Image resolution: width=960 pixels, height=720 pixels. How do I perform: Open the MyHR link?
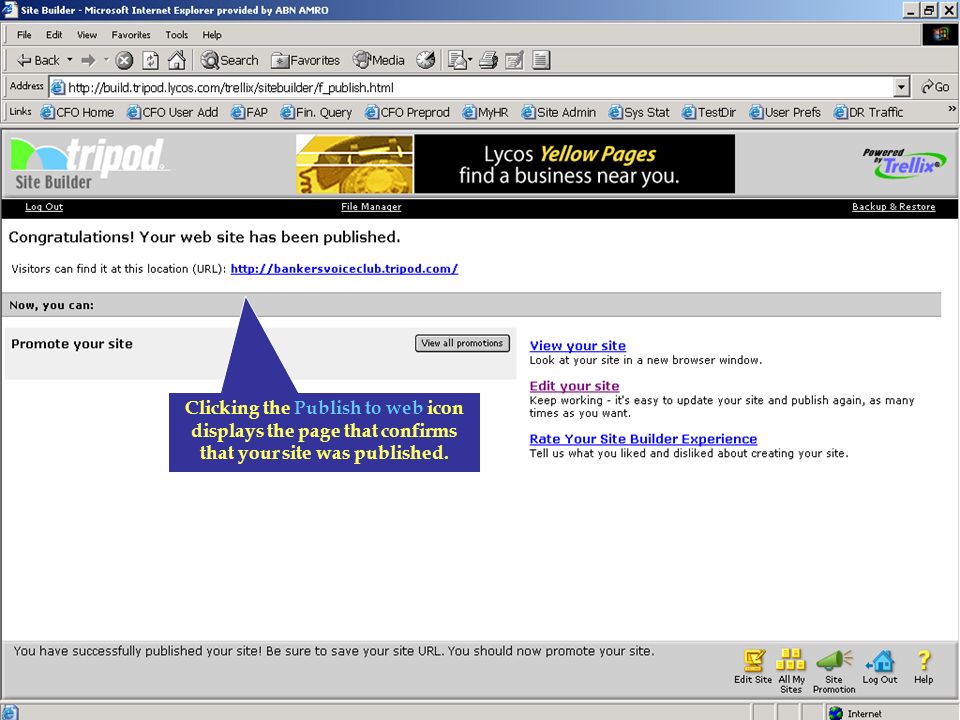click(486, 113)
